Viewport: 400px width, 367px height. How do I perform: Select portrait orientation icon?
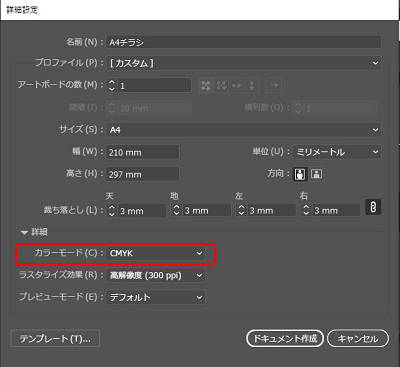click(300, 174)
